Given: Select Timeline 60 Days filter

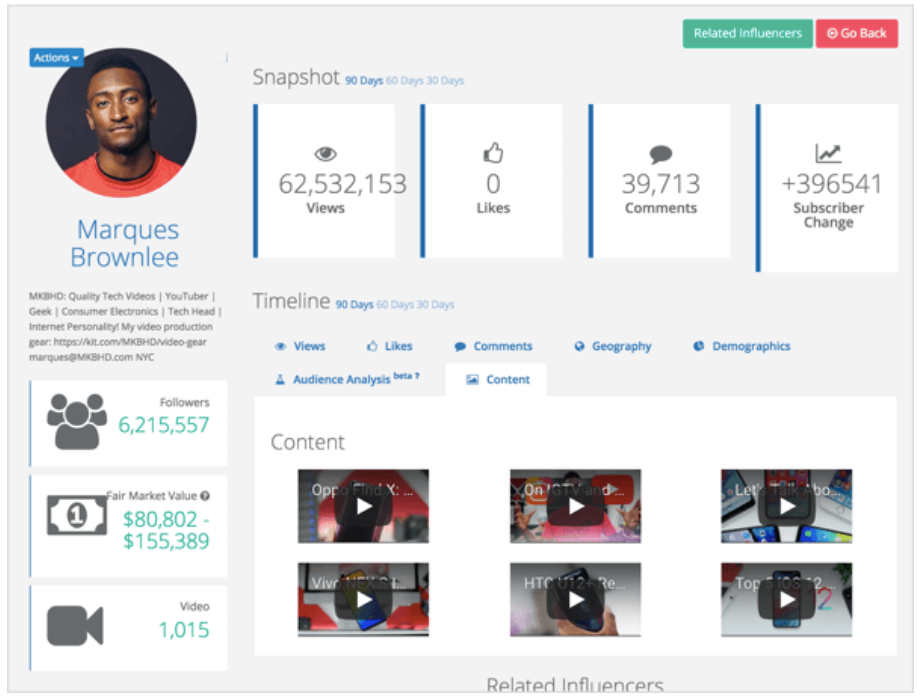Looking at the screenshot, I should coord(395,305).
